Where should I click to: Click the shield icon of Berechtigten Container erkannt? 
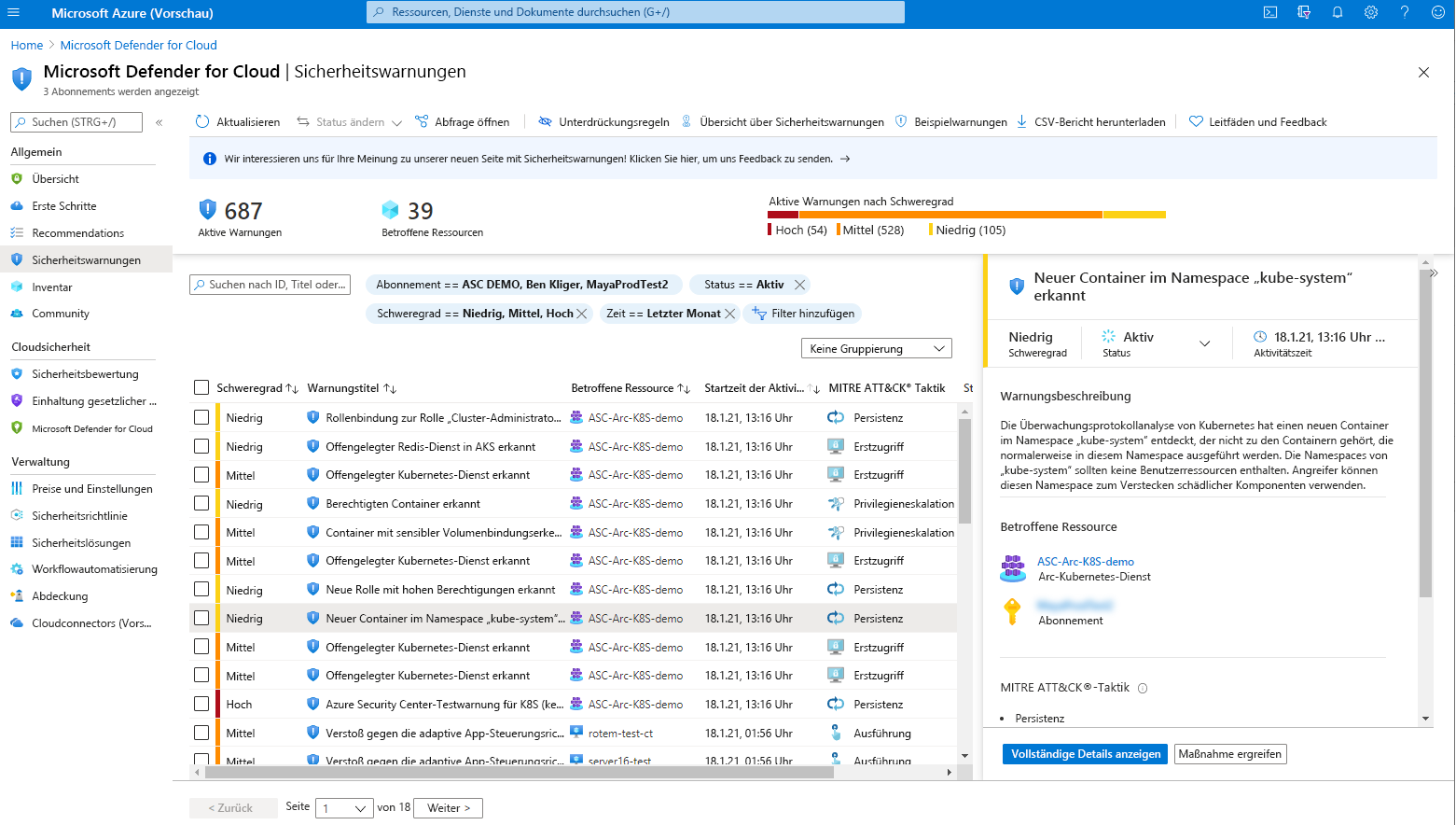click(x=313, y=503)
